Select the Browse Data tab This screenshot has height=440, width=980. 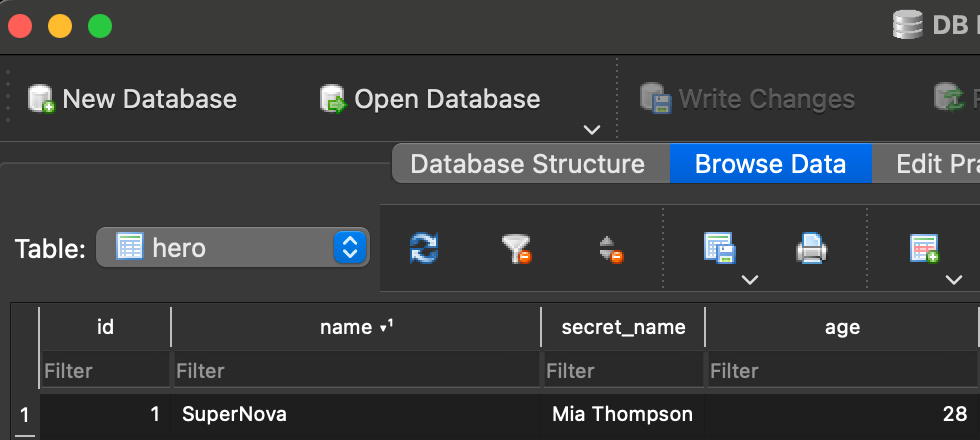[770, 164]
